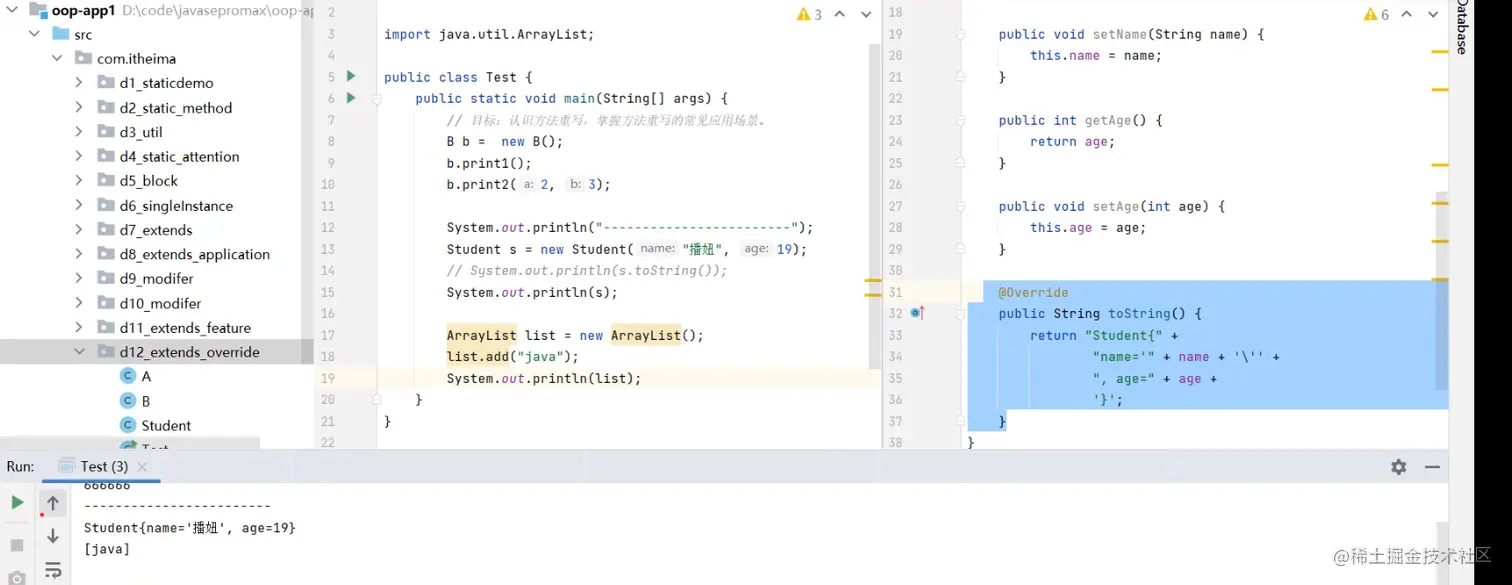Viewport: 1512px width, 585px height.
Task: Select class A in project tree
Action: tap(146, 376)
